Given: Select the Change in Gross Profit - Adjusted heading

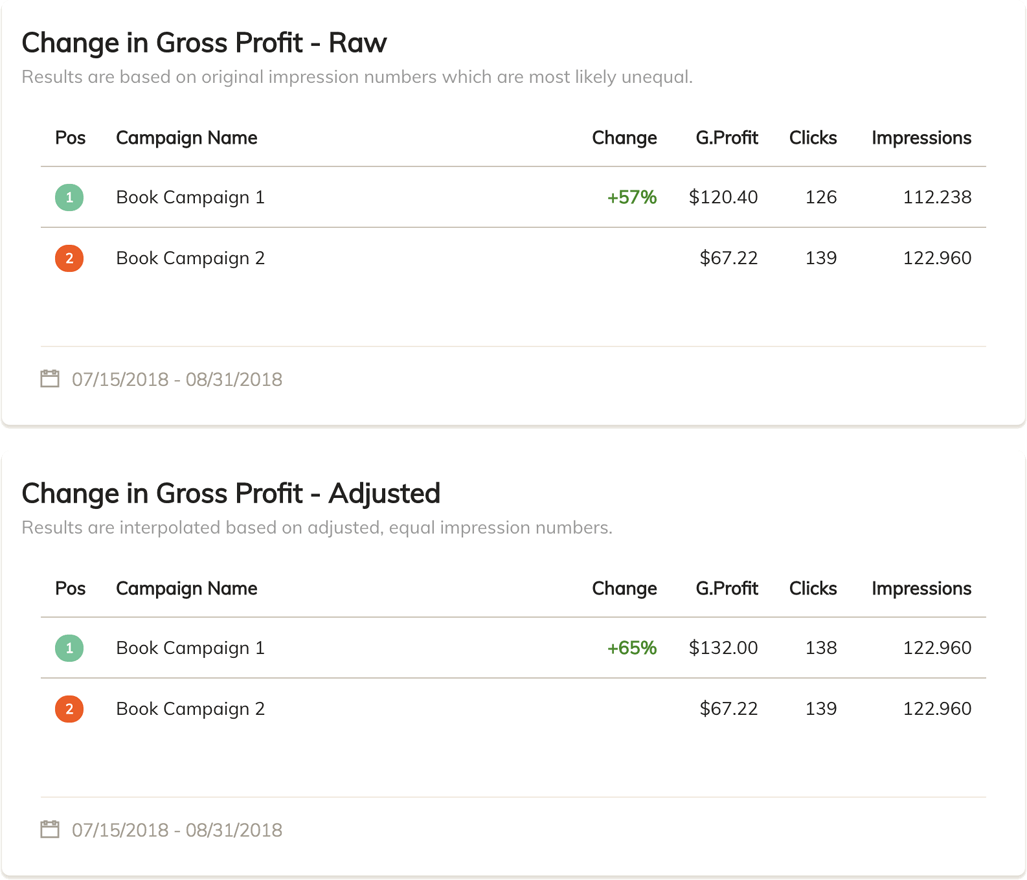Looking at the screenshot, I should [x=231, y=493].
